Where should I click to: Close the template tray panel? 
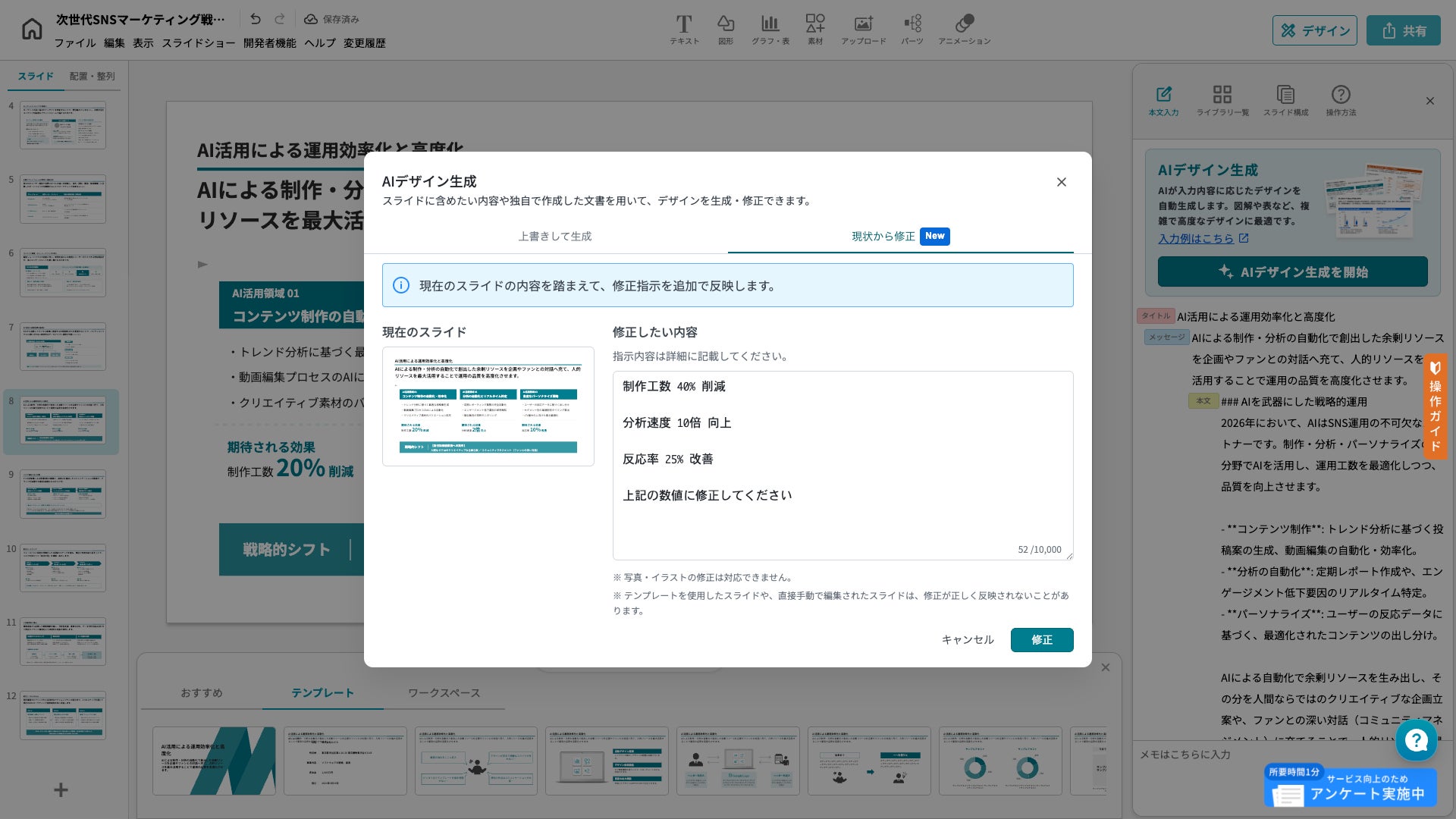point(1106,667)
